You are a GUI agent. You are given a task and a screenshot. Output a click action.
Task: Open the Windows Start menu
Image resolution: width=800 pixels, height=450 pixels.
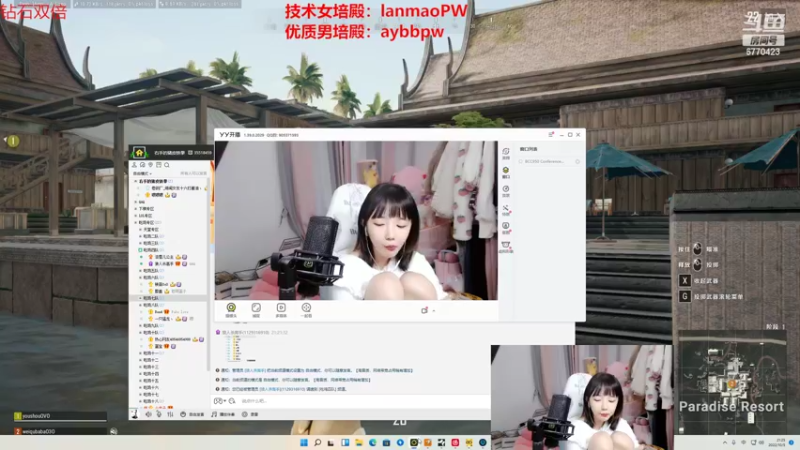[304, 442]
